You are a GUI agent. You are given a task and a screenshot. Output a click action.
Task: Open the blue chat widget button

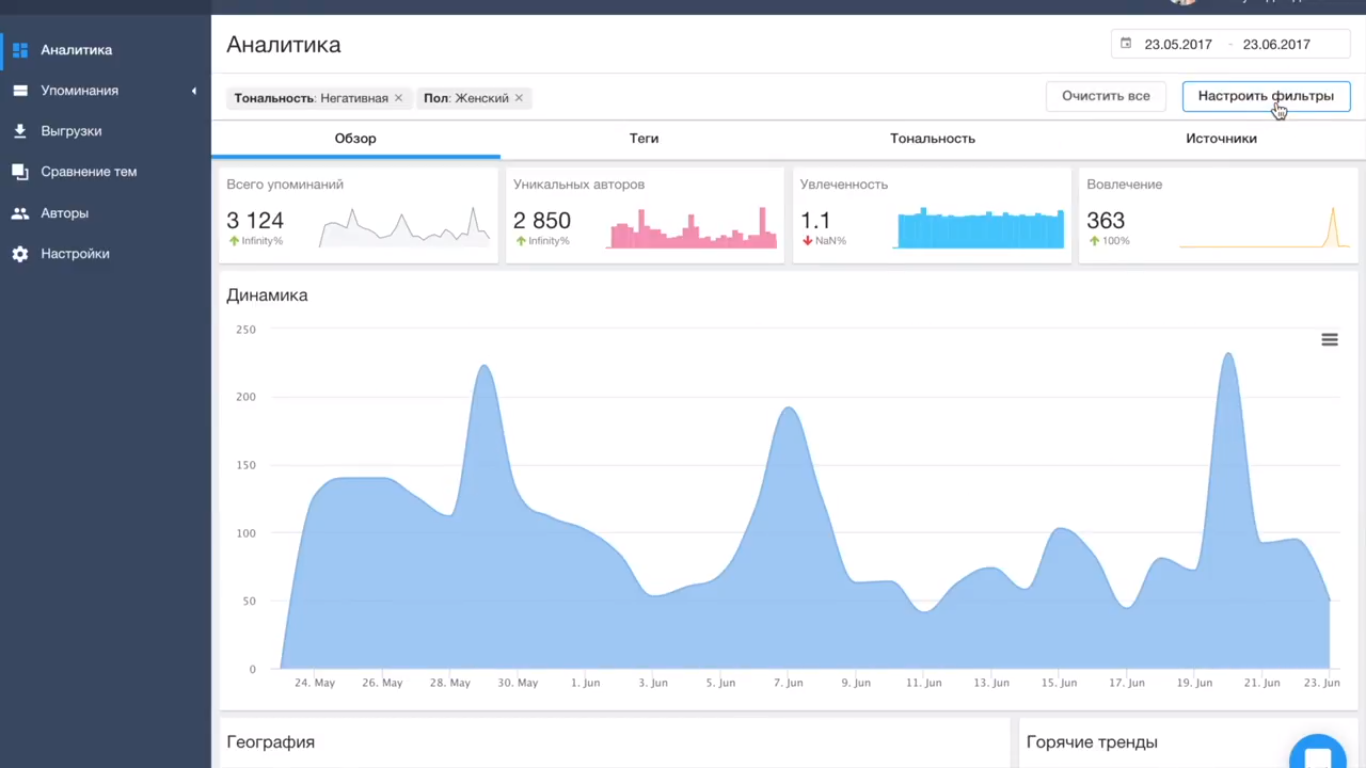[x=1317, y=757]
